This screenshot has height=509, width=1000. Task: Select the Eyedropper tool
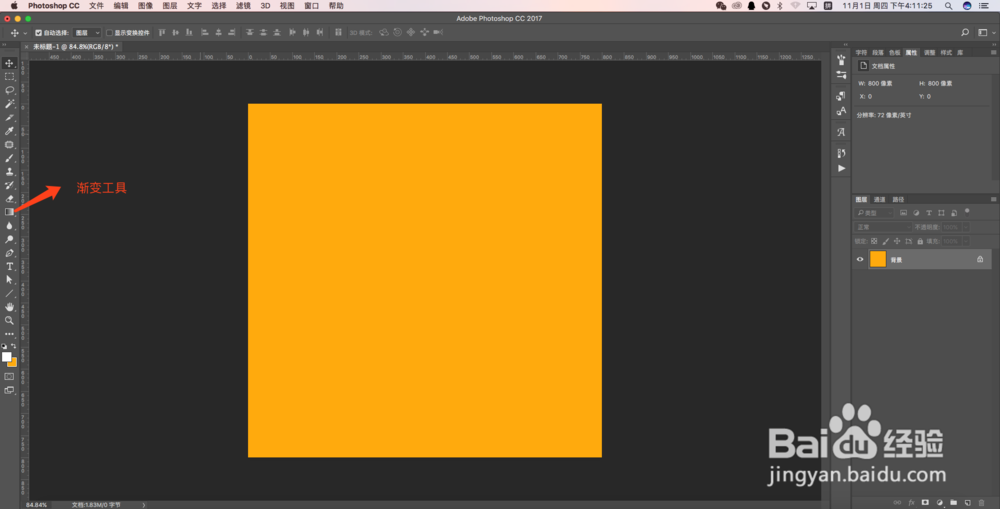click(10, 131)
